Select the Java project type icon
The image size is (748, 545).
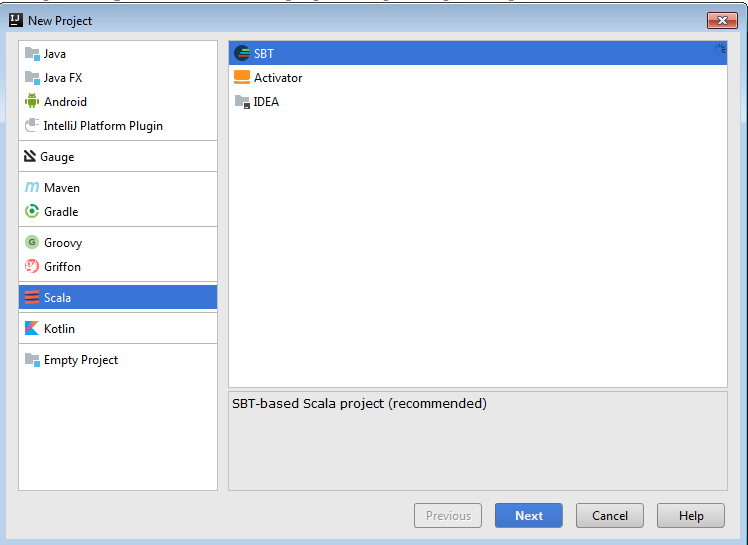click(32, 54)
